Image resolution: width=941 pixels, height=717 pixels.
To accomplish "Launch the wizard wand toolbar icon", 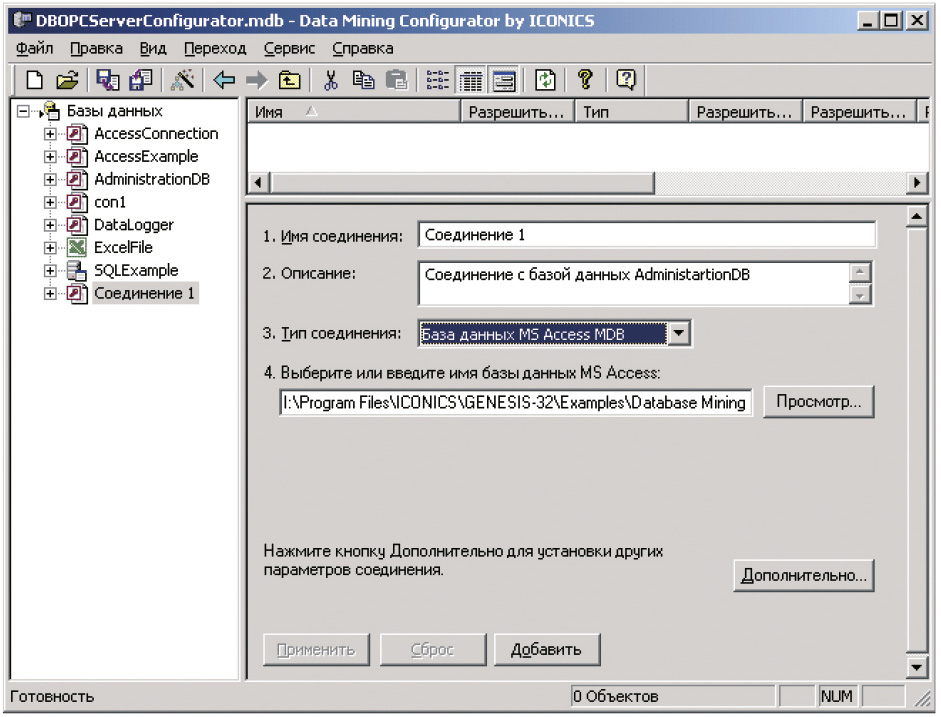I will click(182, 80).
